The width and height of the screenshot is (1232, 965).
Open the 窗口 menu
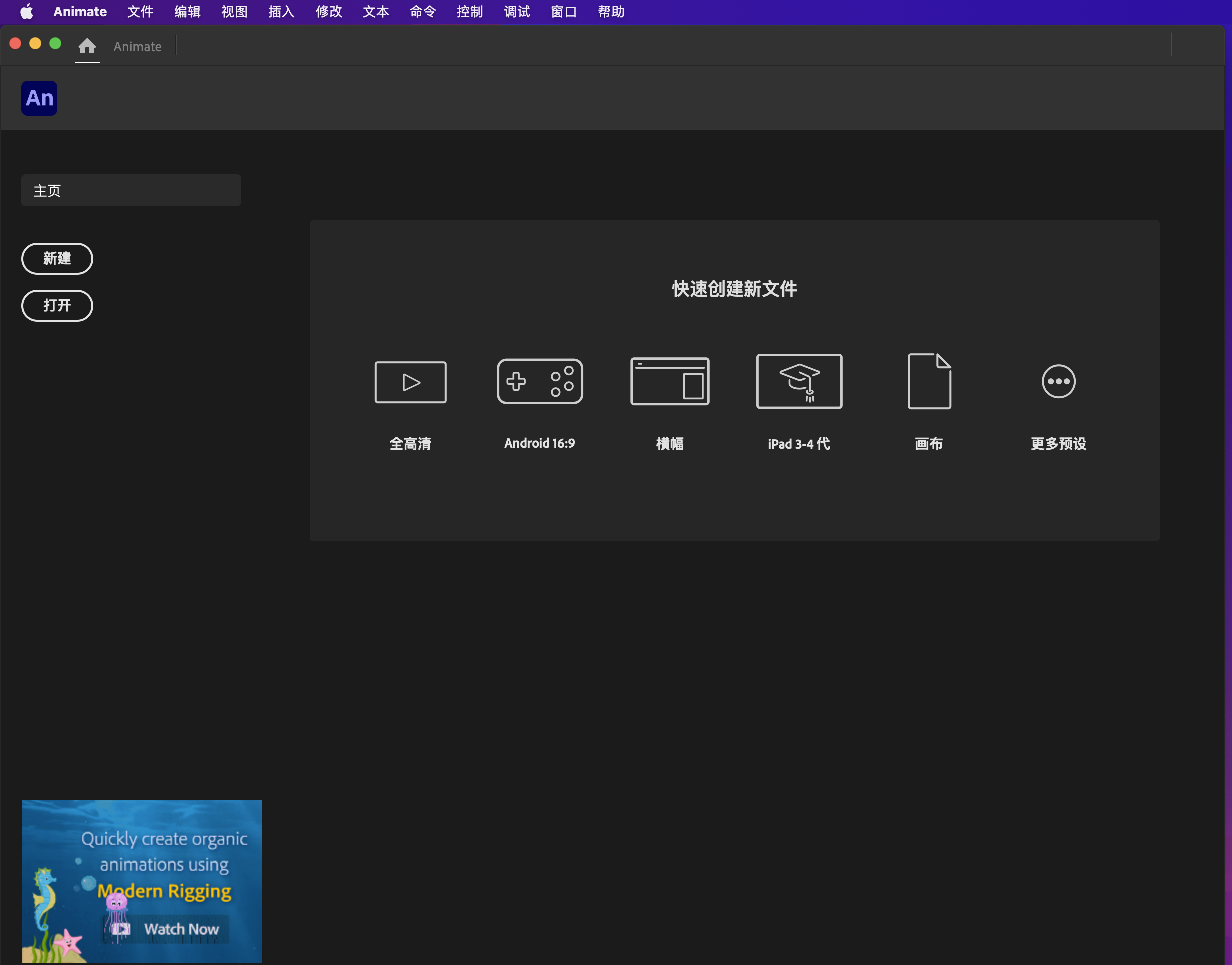[x=563, y=12]
